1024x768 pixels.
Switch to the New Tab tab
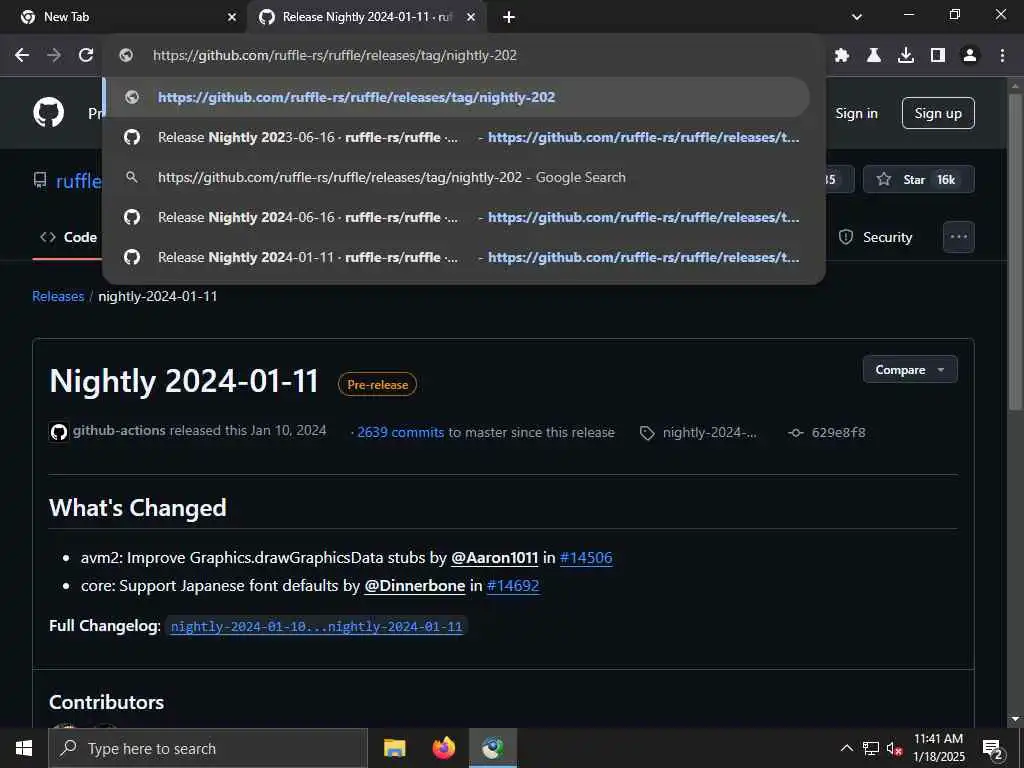(x=123, y=18)
